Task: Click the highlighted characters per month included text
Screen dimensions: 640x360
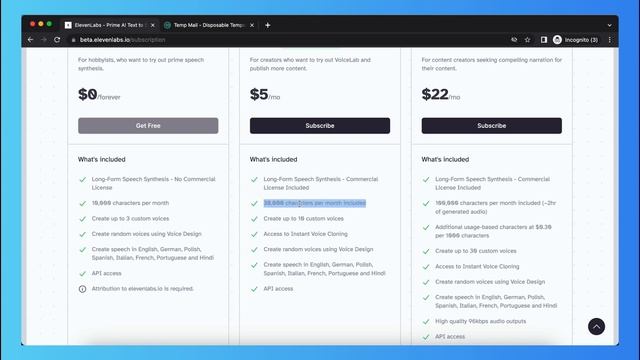Action: [315, 203]
